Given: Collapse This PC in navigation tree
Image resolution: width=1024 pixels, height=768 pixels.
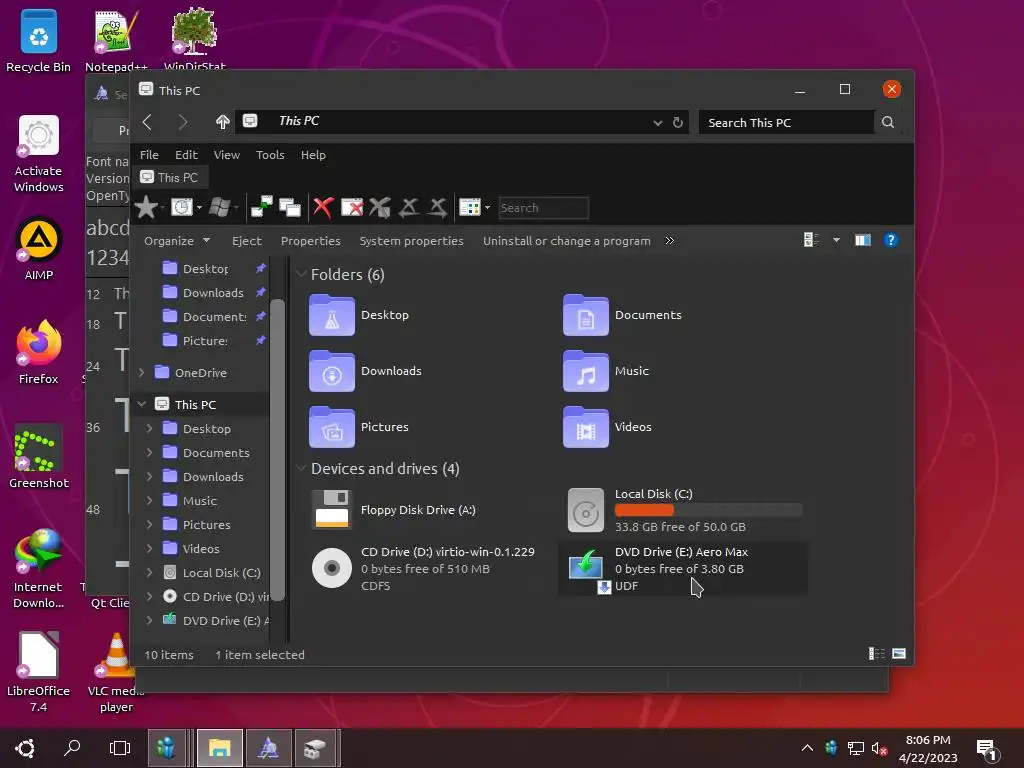Looking at the screenshot, I should (142, 404).
